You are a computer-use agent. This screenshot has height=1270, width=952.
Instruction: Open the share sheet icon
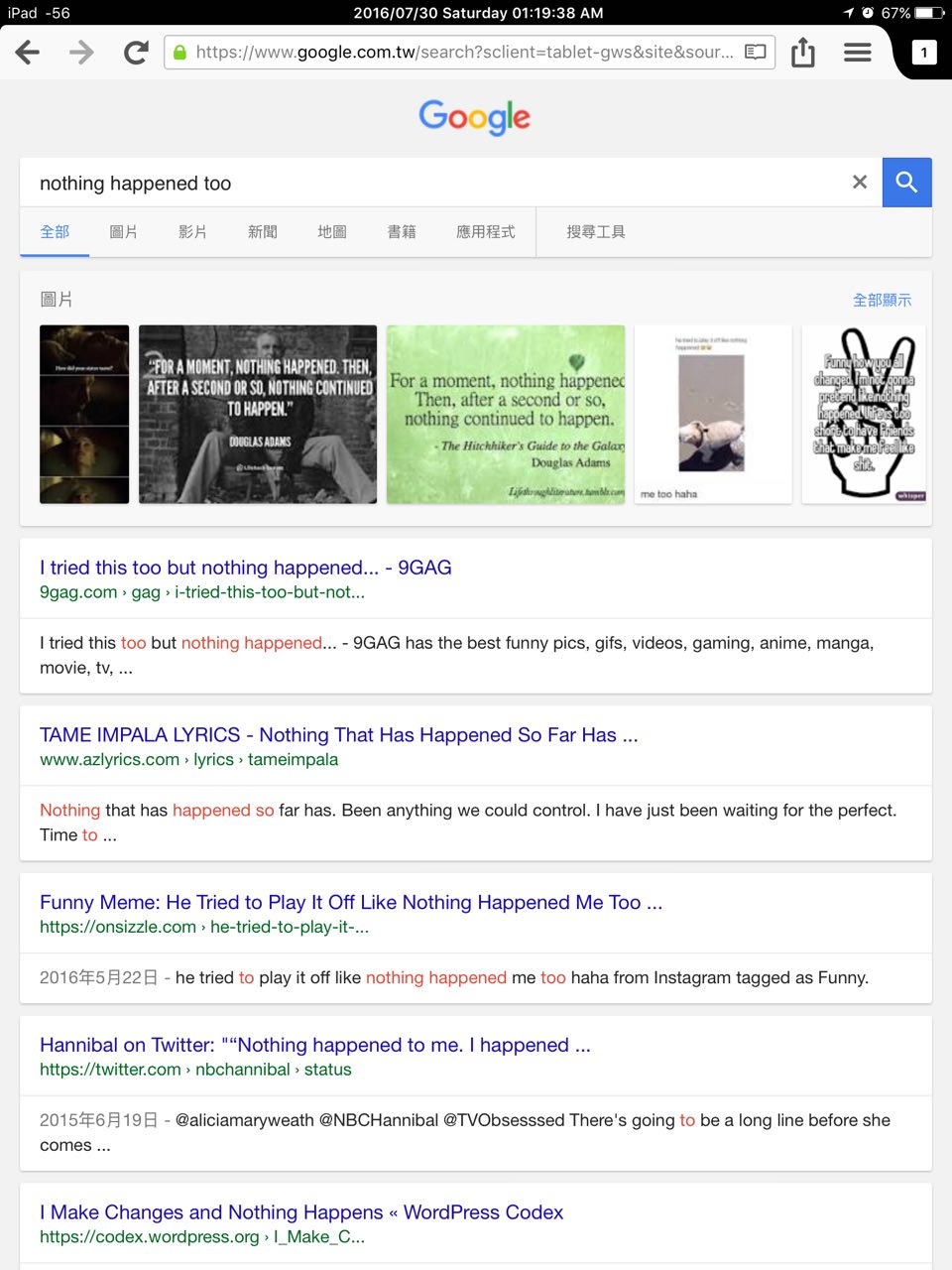click(803, 52)
